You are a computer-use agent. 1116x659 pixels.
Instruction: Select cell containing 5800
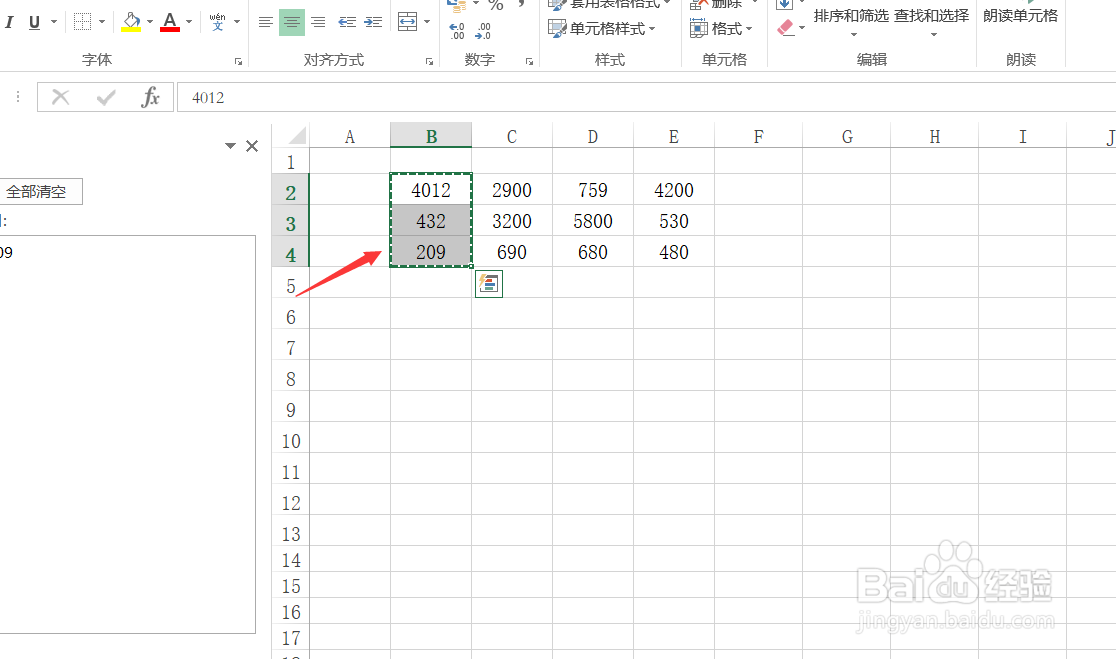point(593,221)
